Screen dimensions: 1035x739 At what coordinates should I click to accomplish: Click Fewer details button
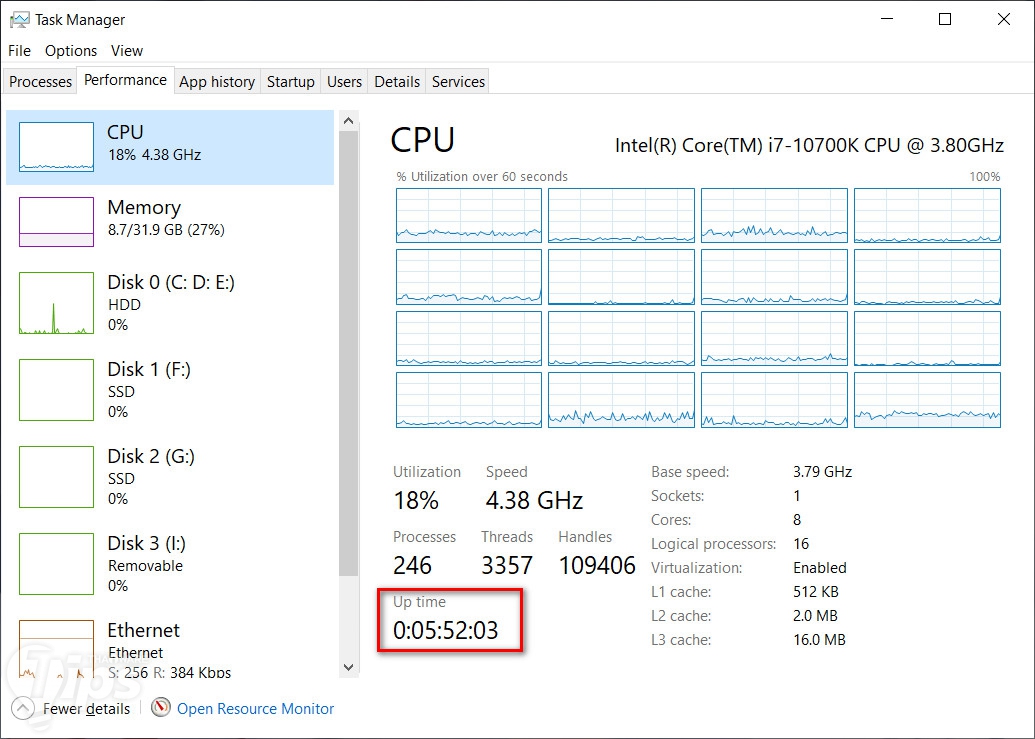point(71,709)
